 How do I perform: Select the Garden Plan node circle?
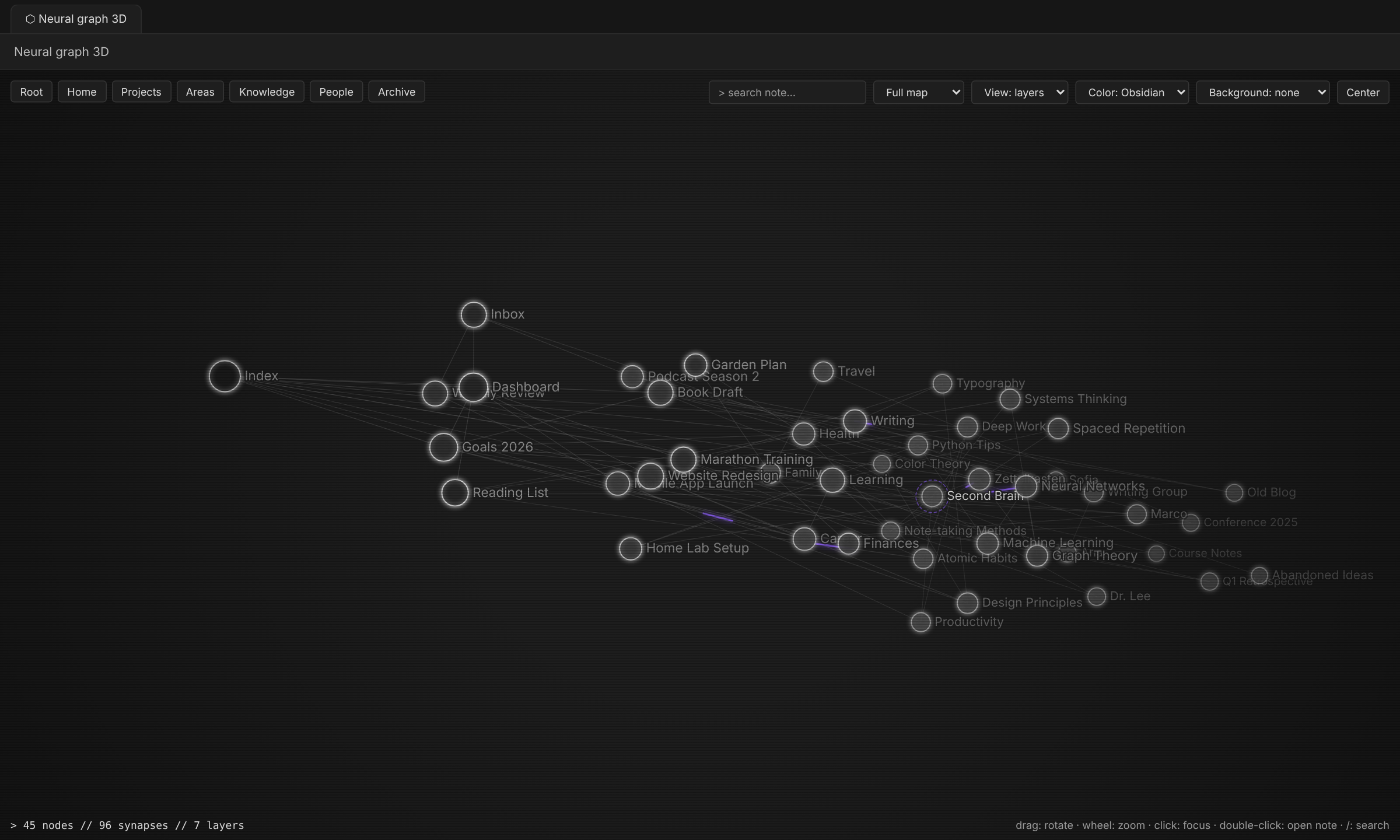pos(695,365)
